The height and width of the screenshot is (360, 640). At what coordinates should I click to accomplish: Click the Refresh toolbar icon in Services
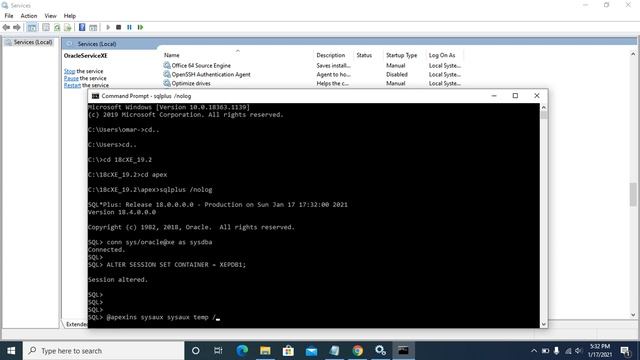pyautogui.click(x=57, y=27)
